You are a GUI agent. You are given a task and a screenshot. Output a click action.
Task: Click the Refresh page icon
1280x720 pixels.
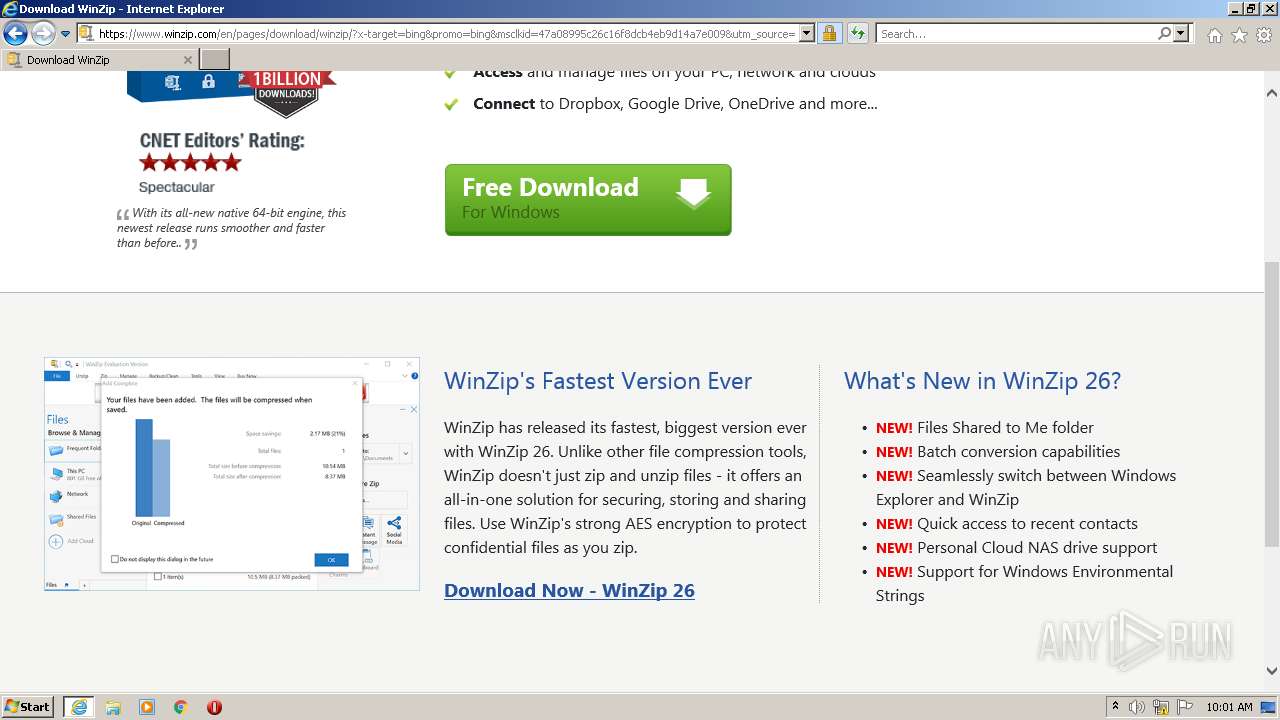857,34
